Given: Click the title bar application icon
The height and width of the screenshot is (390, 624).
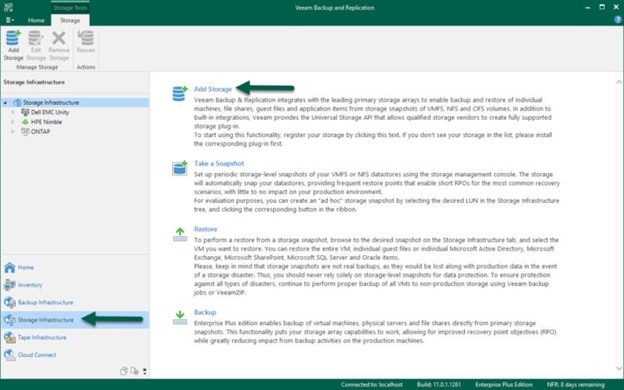Looking at the screenshot, I should click(8, 7).
